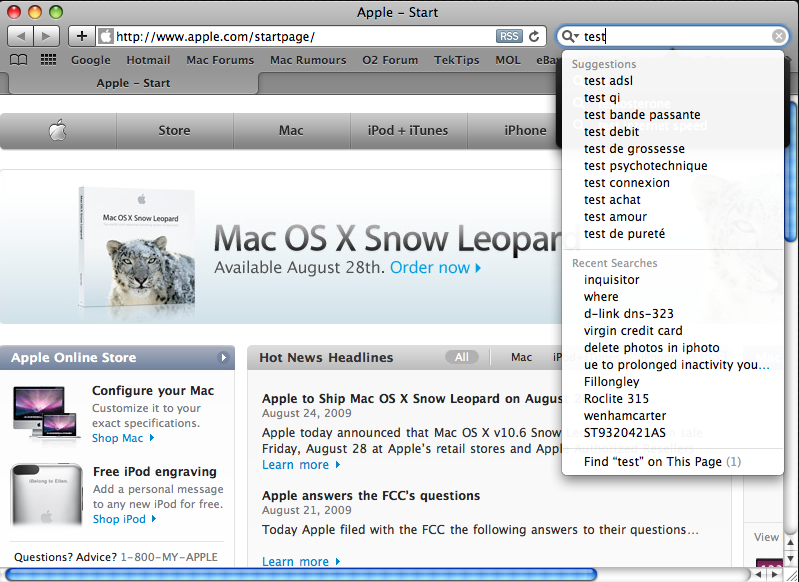Open the Hotmail bookmark
Screen dimensions: 799x582
tap(148, 60)
